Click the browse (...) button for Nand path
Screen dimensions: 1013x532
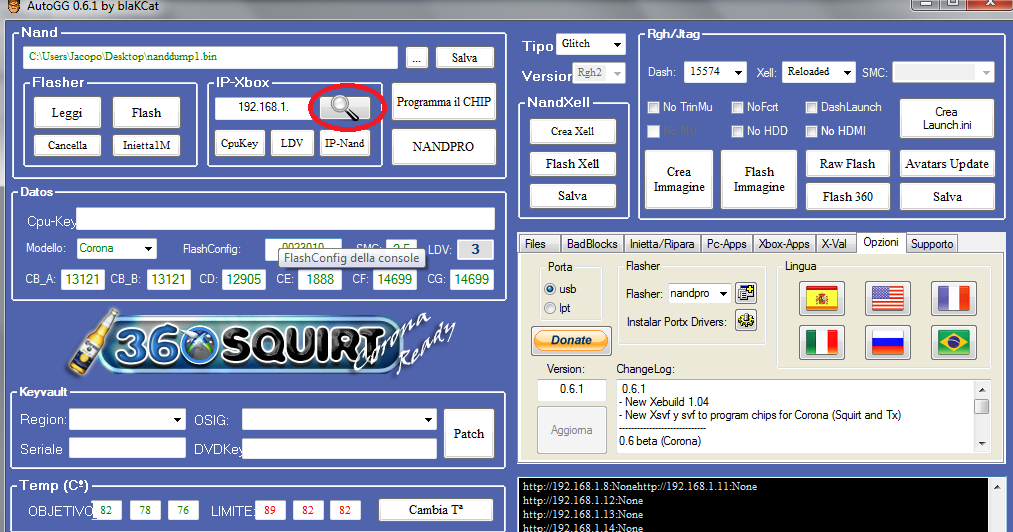[417, 58]
